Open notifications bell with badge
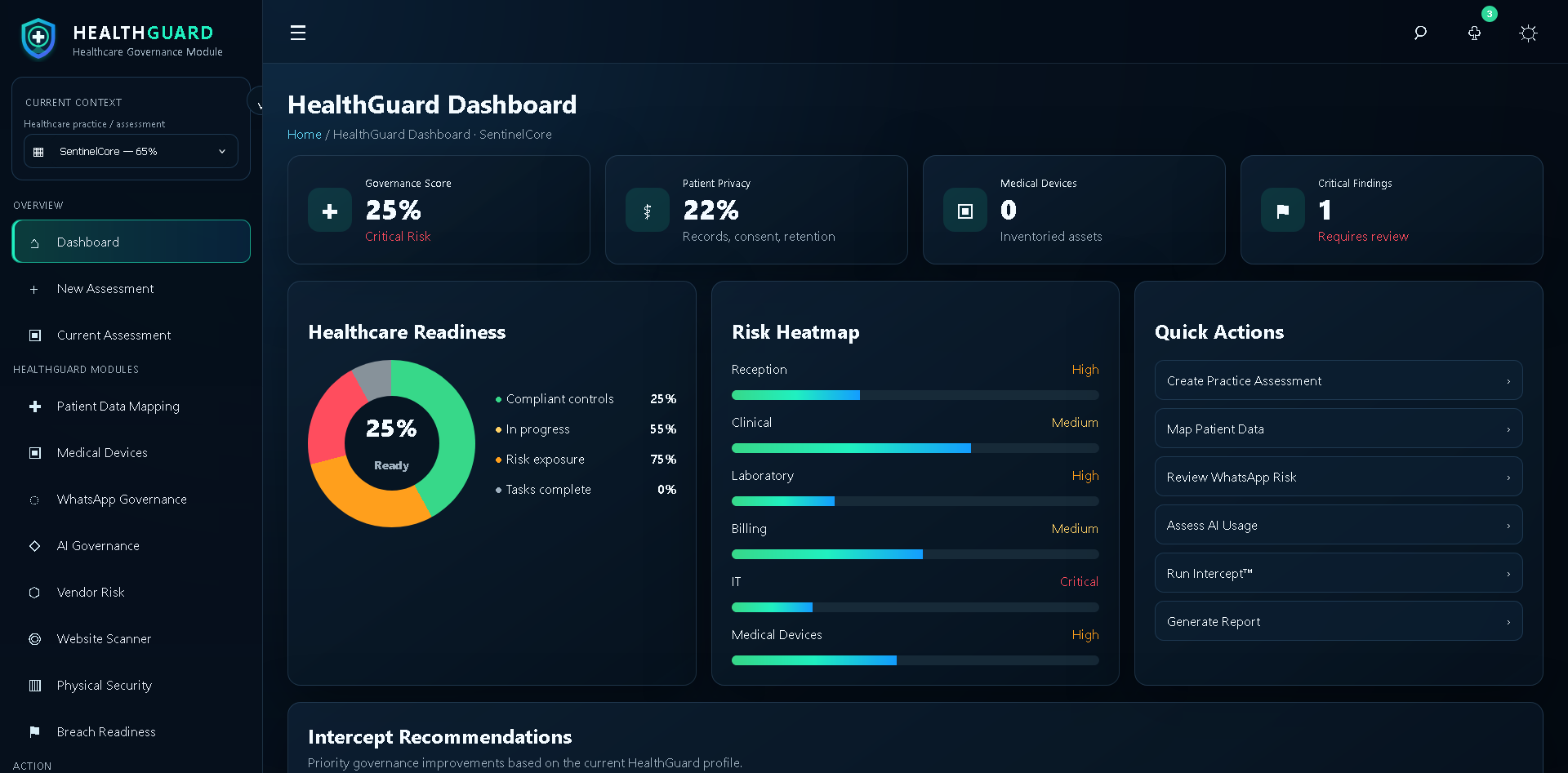Image resolution: width=1568 pixels, height=773 pixels. point(1475,33)
